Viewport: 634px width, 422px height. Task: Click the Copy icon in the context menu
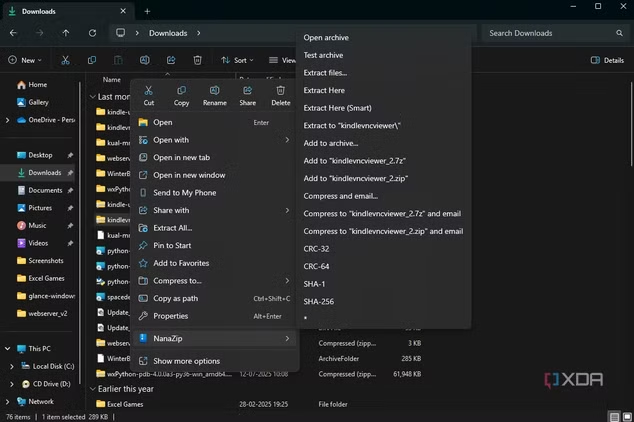pos(182,91)
